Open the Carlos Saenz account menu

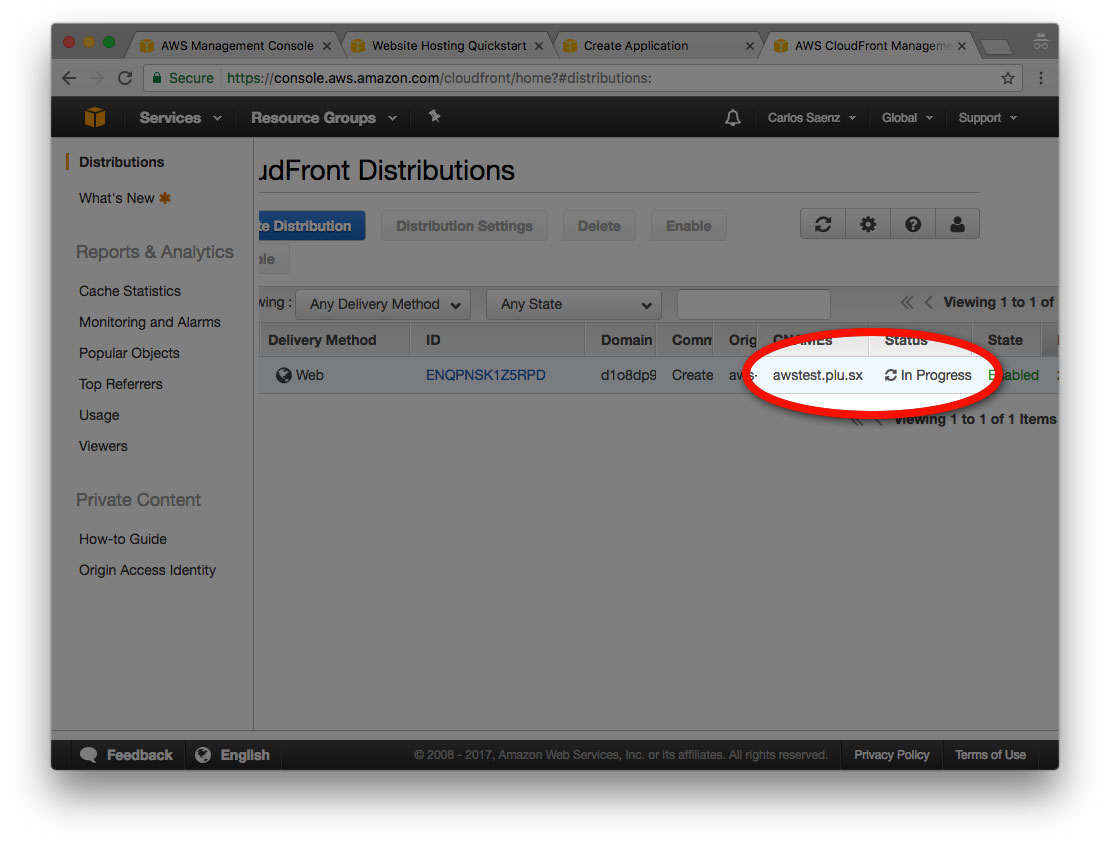pyautogui.click(x=811, y=118)
